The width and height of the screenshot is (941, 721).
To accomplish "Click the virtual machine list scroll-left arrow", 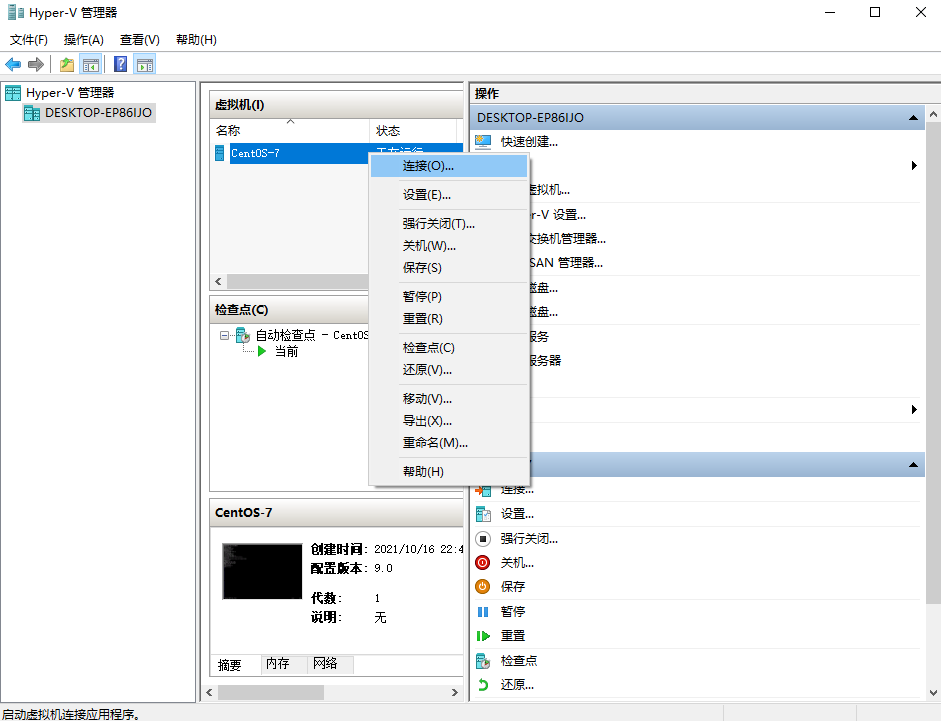I will point(218,282).
